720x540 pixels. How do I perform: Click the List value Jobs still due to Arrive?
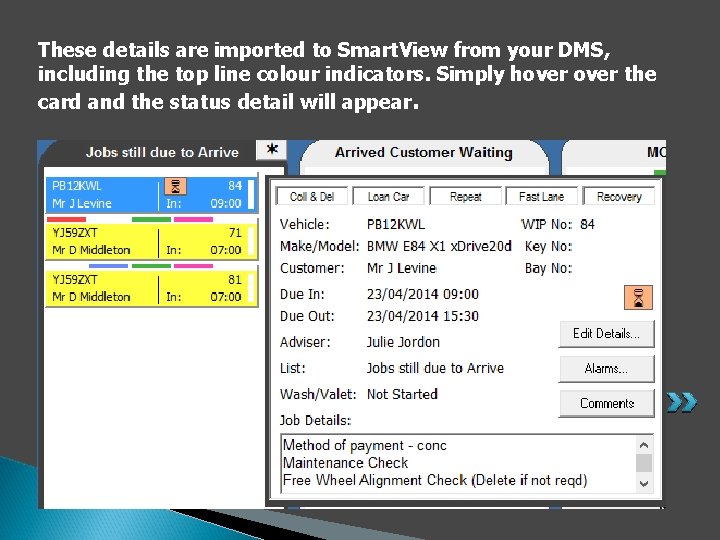point(435,368)
